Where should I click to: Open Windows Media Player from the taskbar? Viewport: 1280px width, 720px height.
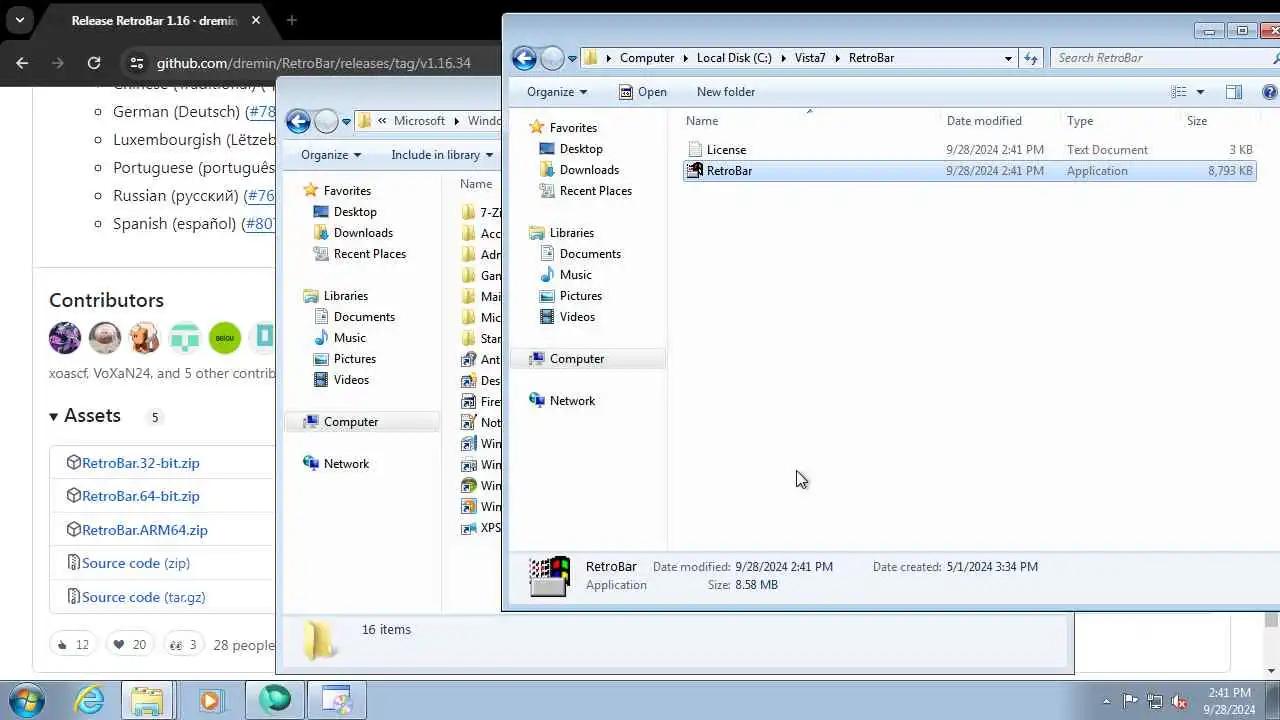[x=211, y=700]
